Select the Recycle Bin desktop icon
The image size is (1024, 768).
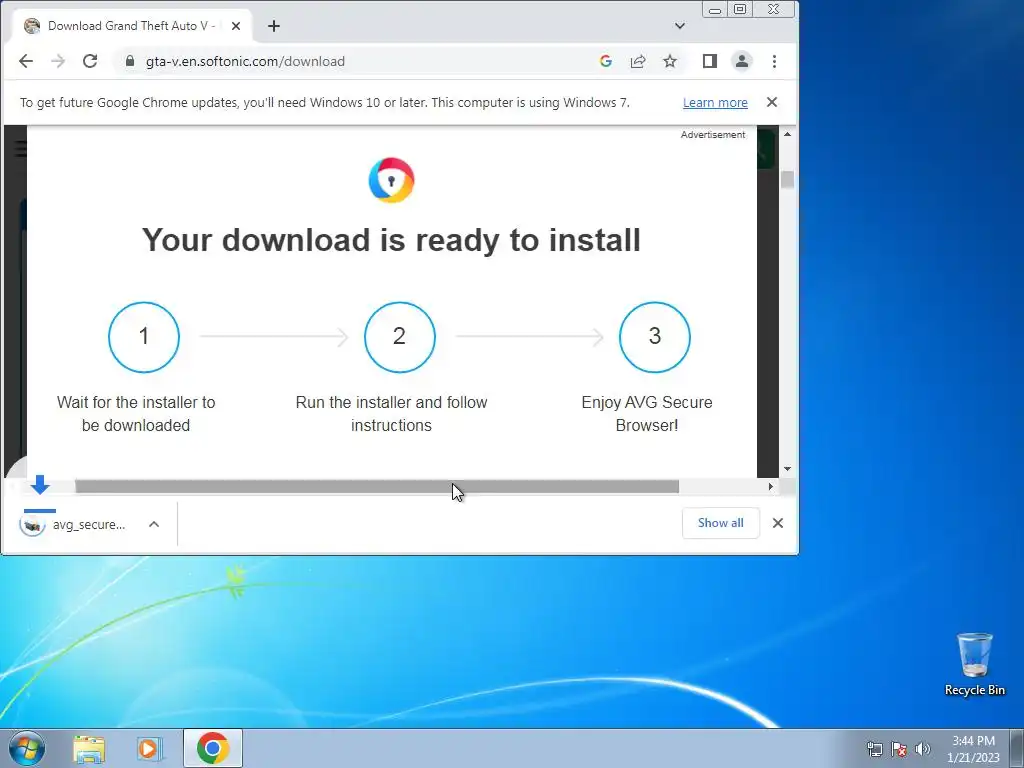(974, 664)
